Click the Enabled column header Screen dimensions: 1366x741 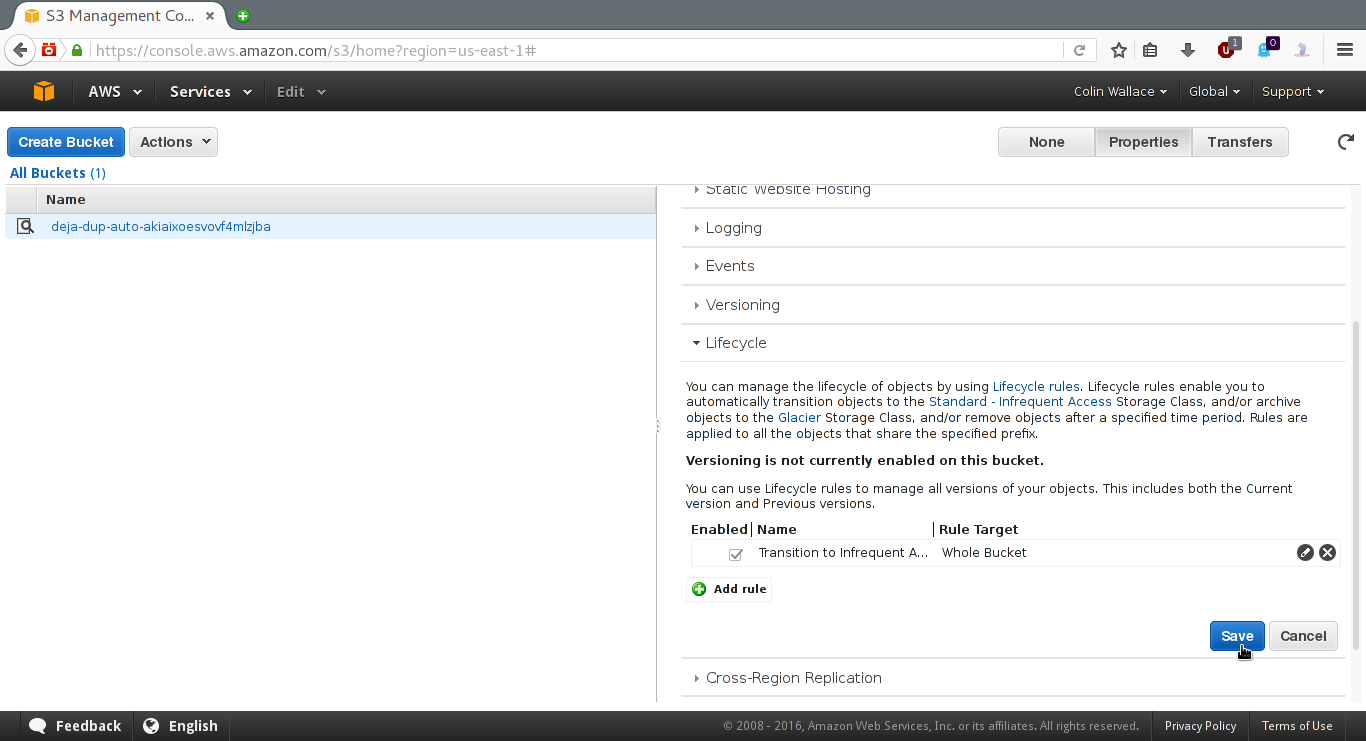(x=719, y=529)
